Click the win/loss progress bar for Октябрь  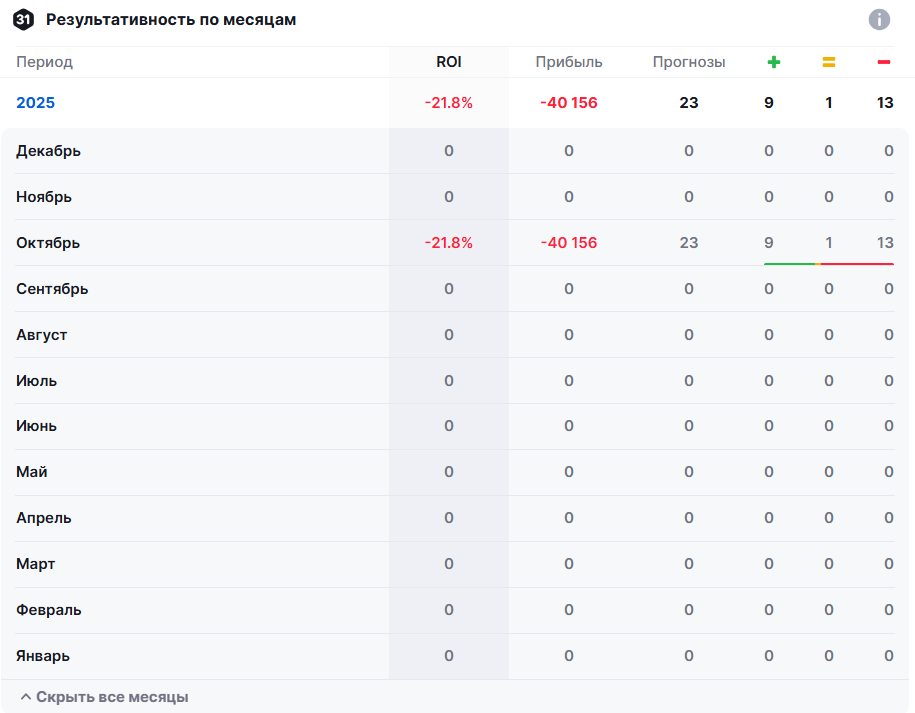[828, 264]
